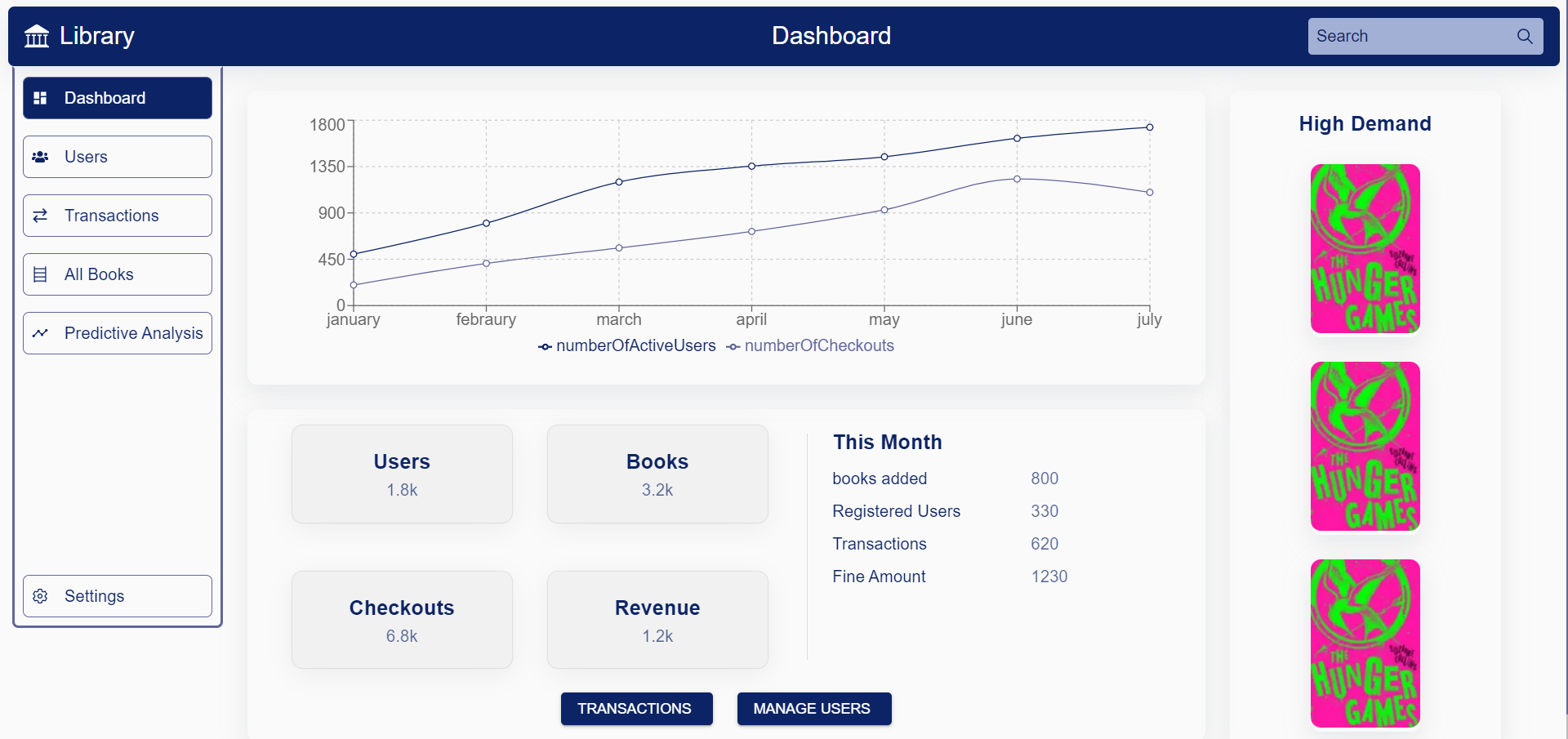1568x739 pixels.
Task: Click the Settings gear icon
Action: pyautogui.click(x=40, y=596)
